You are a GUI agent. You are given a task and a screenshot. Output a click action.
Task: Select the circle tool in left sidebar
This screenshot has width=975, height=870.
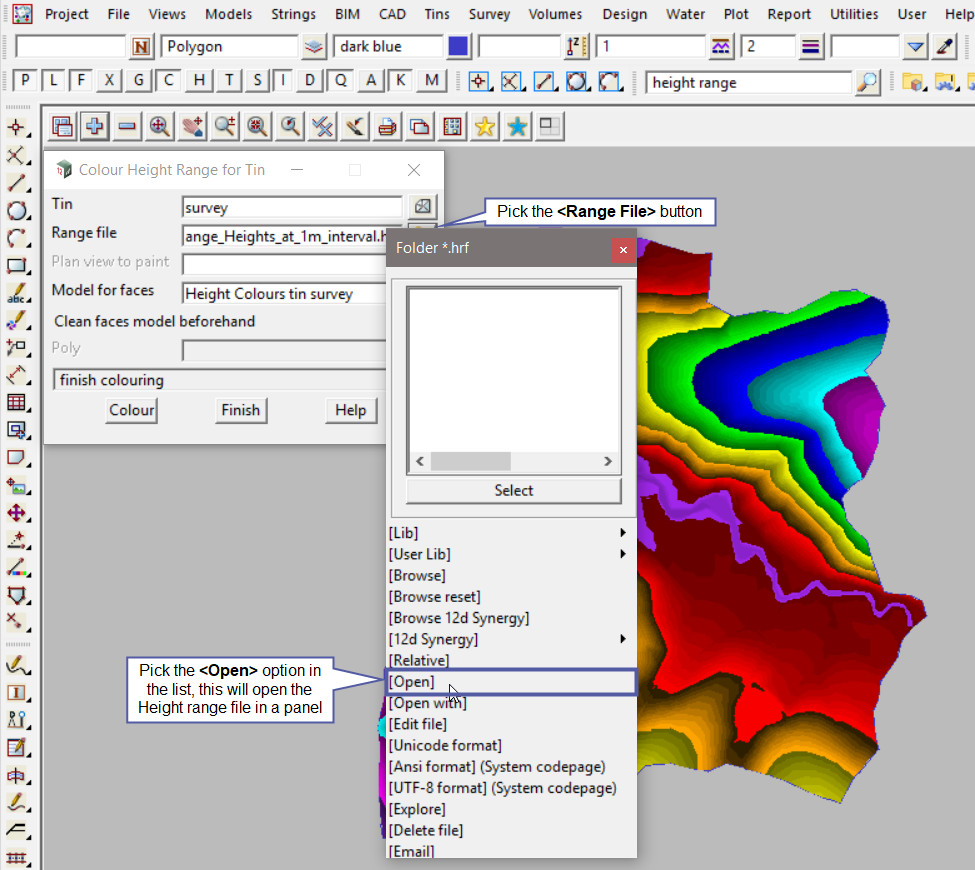[x=17, y=210]
